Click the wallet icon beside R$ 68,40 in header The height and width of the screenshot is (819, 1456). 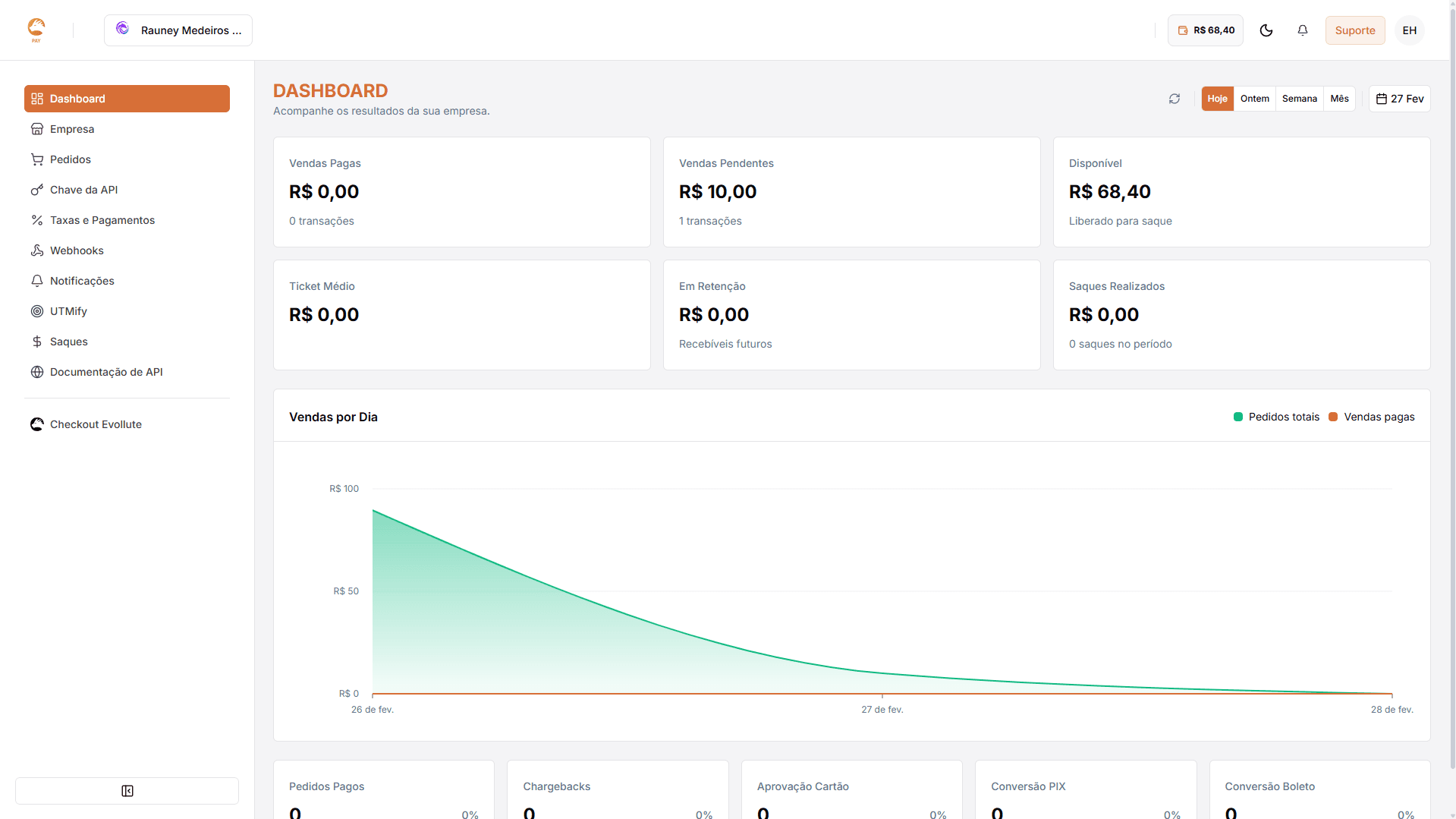point(1182,30)
